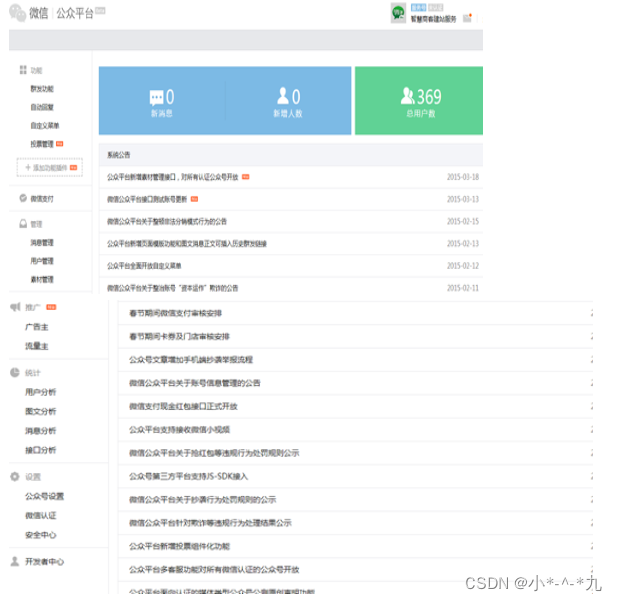Open announcement about 整顿非法分销模式行为

click(x=167, y=222)
